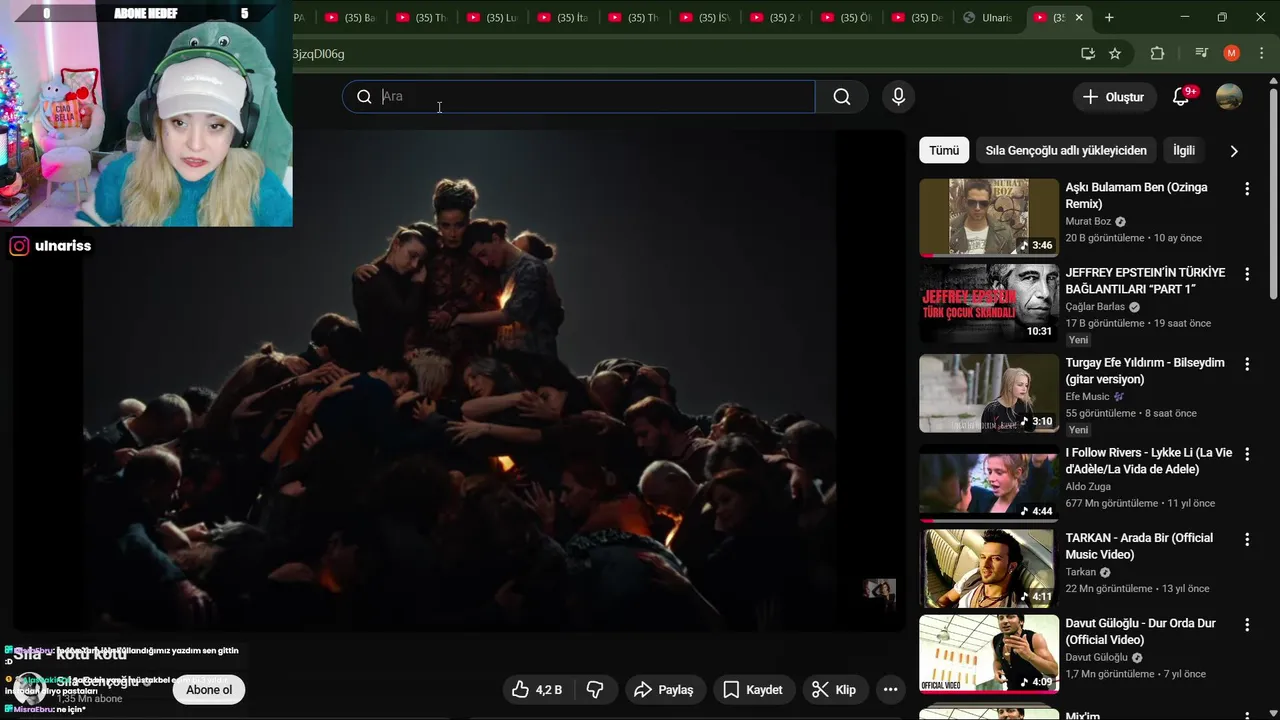1280x720 pixels.
Task: Switch to the (35) 2 YouTube tab
Action: pyautogui.click(x=776, y=18)
